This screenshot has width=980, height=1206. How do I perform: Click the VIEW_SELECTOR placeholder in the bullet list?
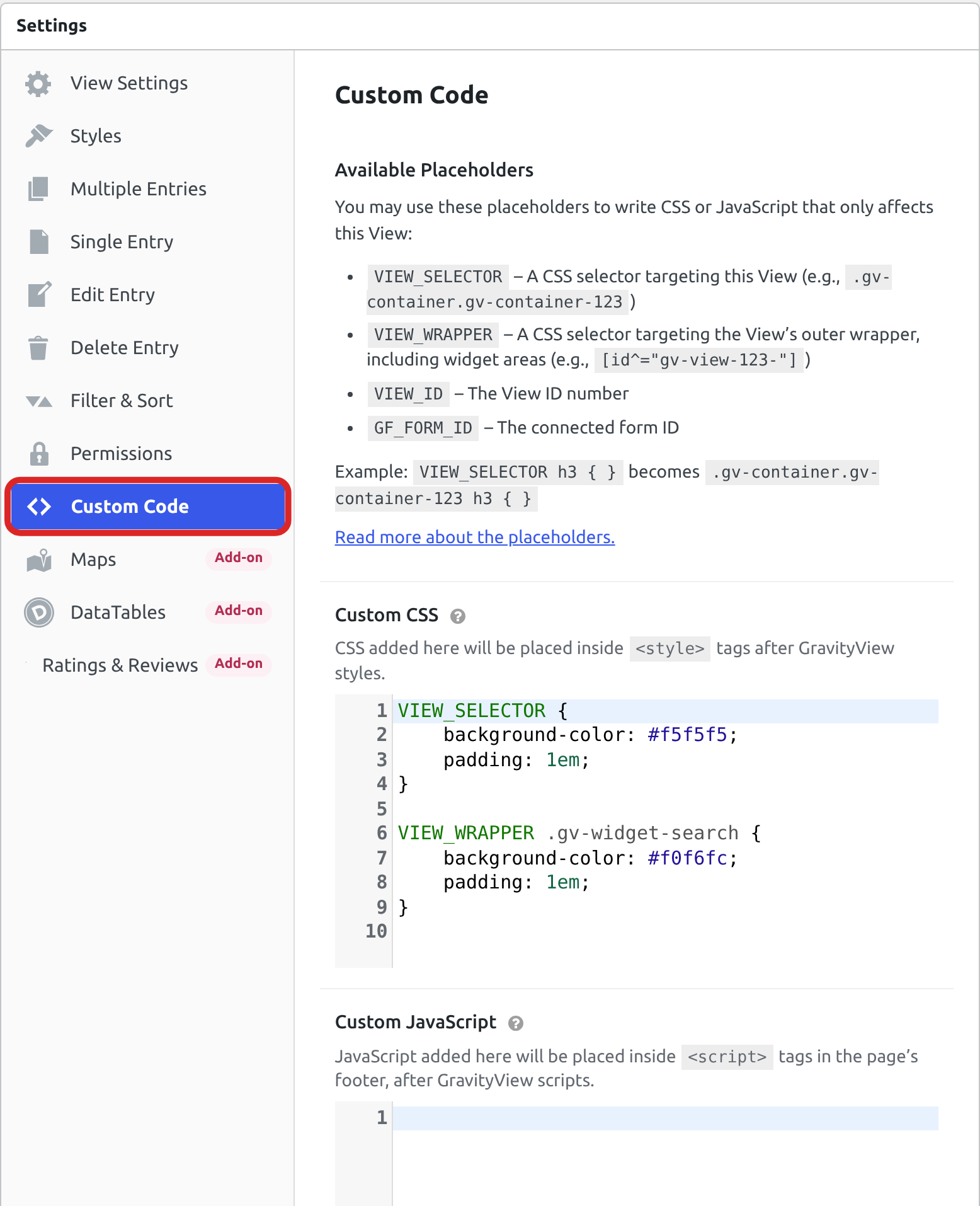(x=438, y=277)
